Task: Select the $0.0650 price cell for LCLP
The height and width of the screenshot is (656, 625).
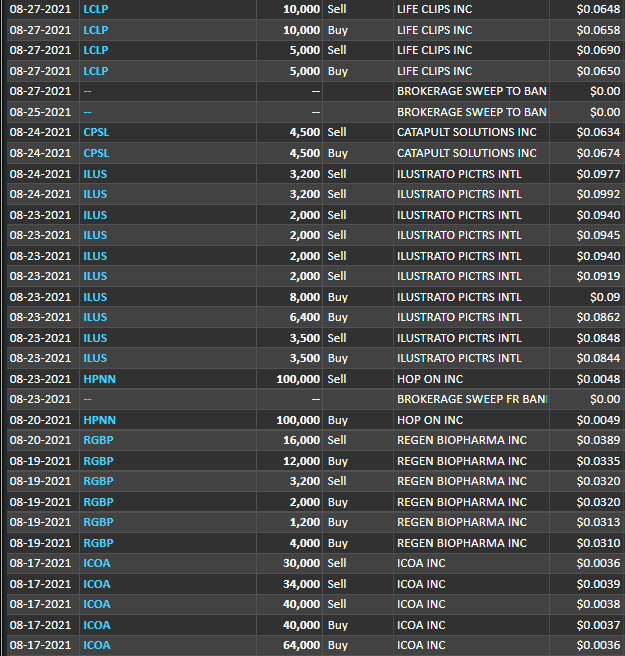Action: (598, 71)
